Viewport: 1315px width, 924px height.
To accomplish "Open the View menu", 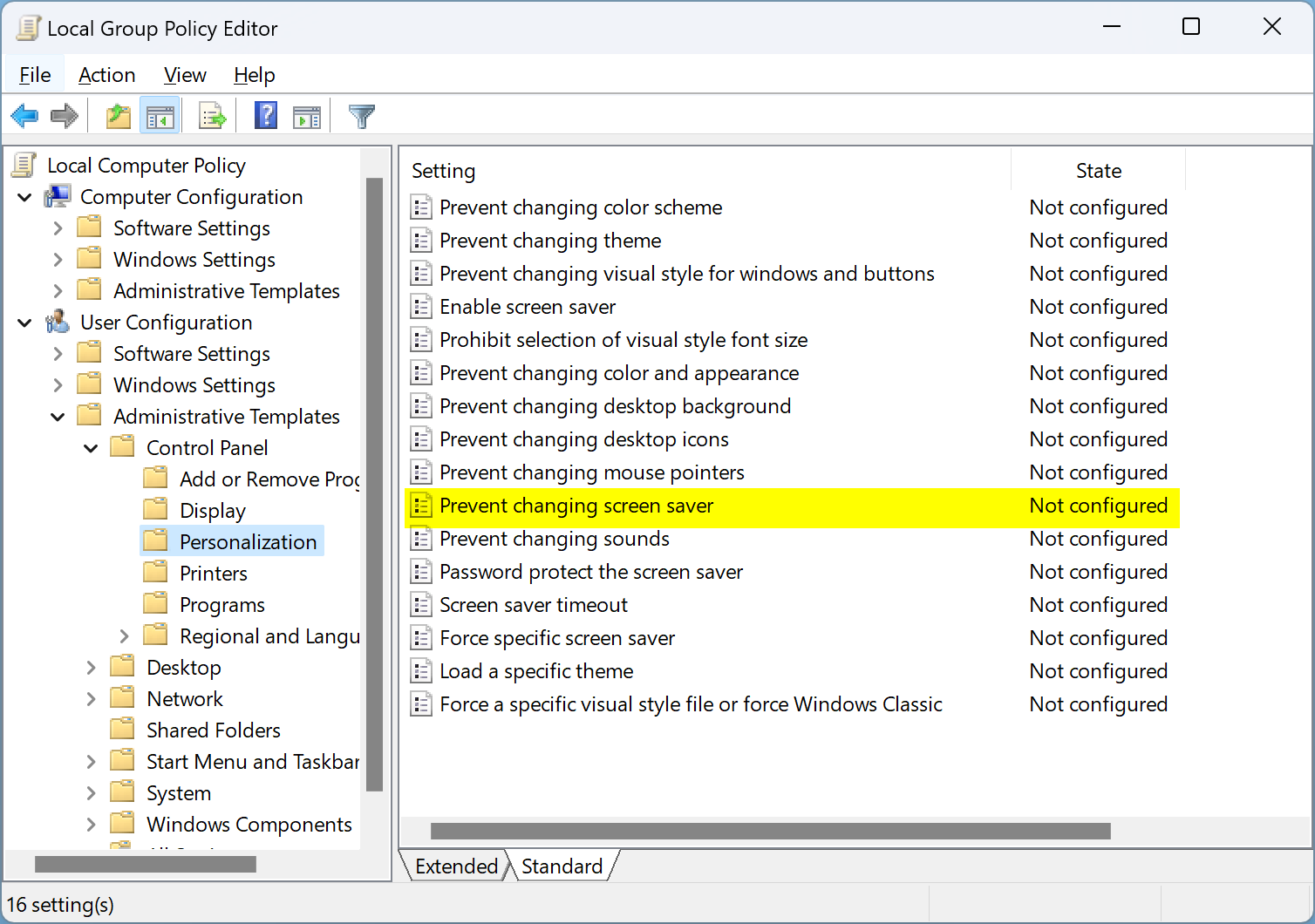I will pyautogui.click(x=185, y=75).
